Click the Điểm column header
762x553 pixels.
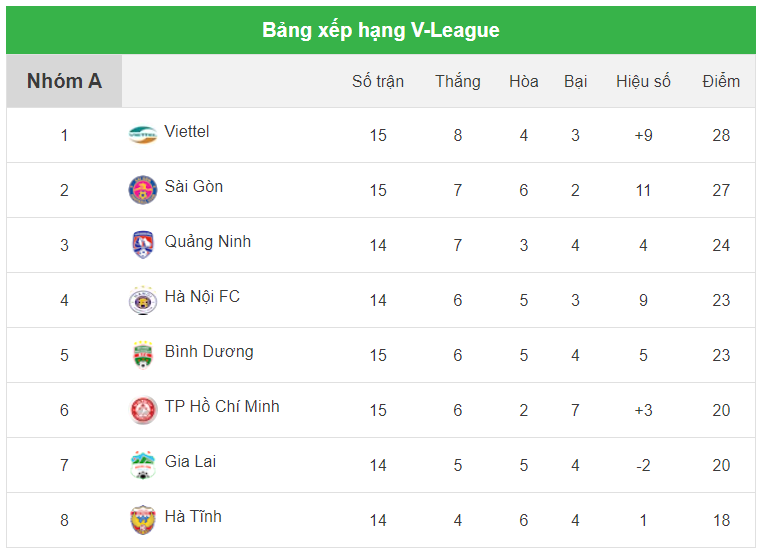721,81
